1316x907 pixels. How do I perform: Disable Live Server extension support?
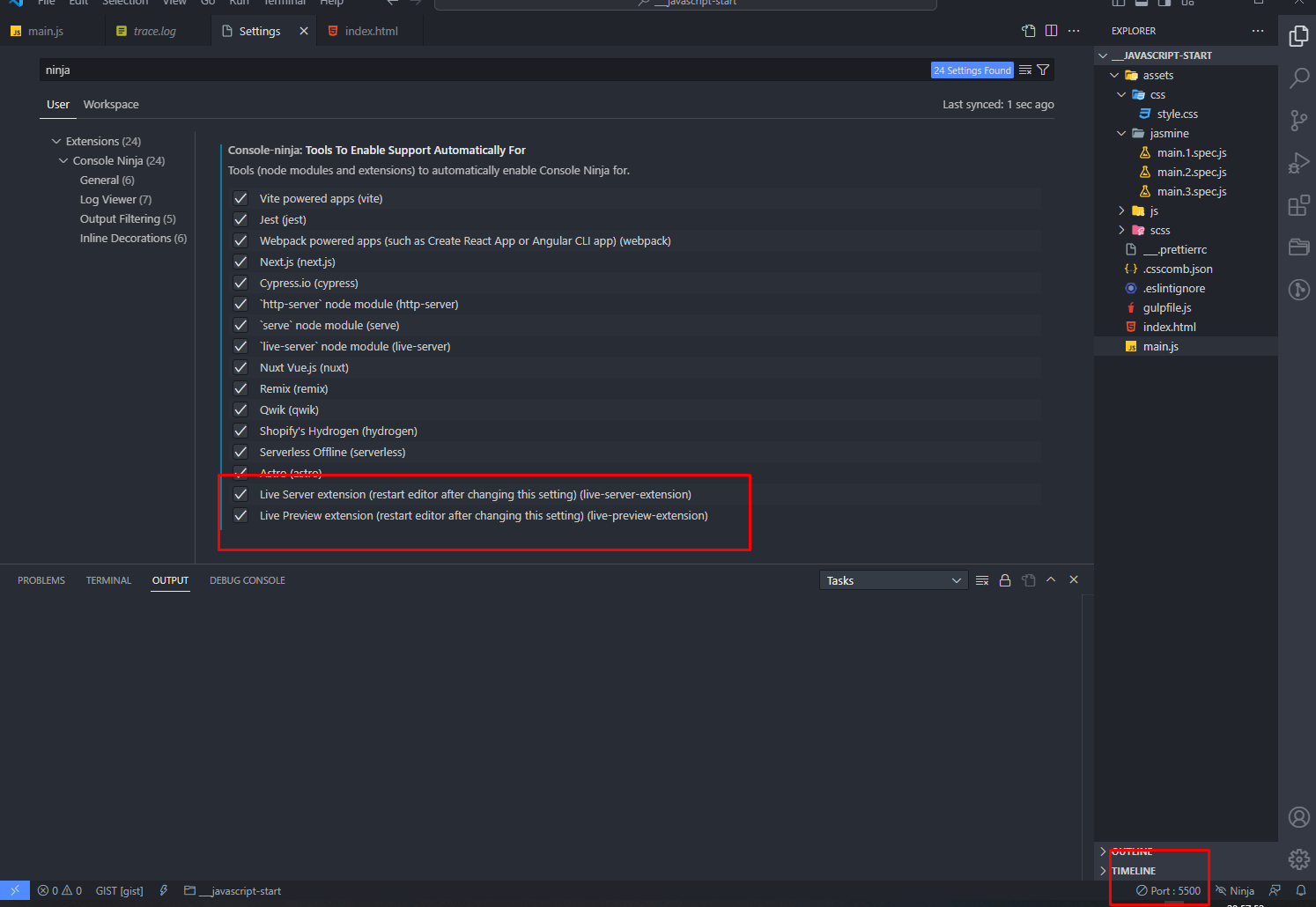(240, 494)
